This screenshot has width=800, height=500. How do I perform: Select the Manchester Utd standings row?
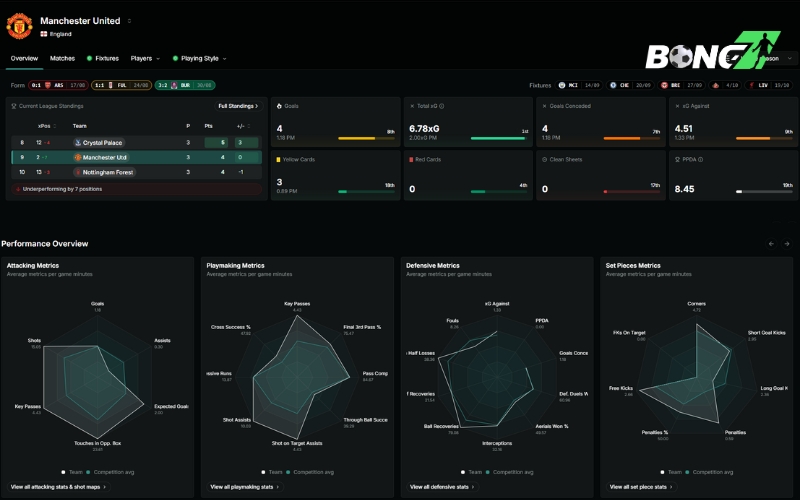pos(136,158)
